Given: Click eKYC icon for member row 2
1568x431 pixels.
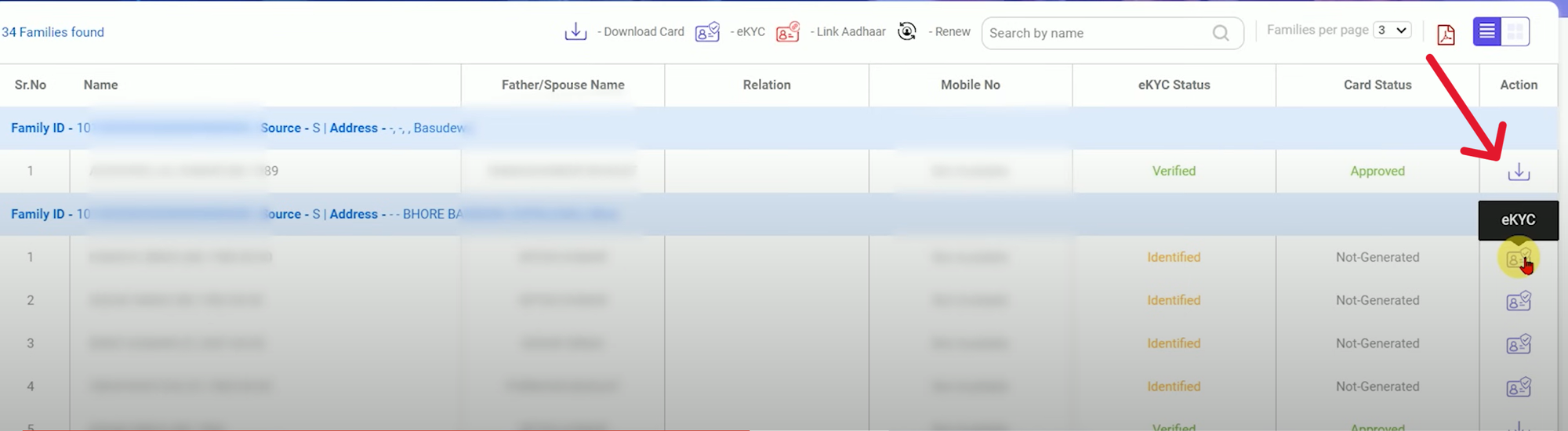Looking at the screenshot, I should 1518,301.
